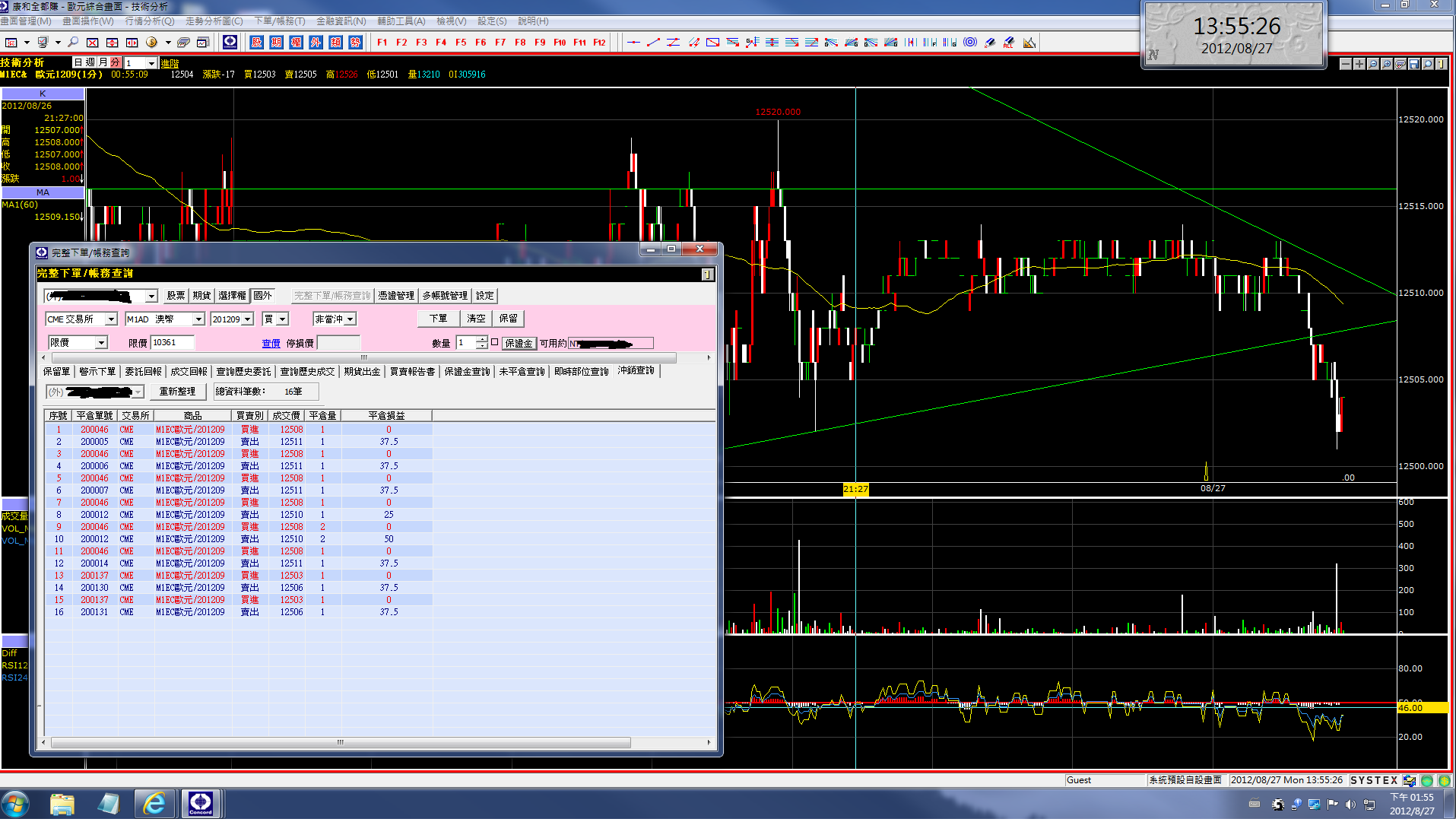Click the 查價 price lookup link
Viewport: 1456px width, 822px height.
coord(271,344)
